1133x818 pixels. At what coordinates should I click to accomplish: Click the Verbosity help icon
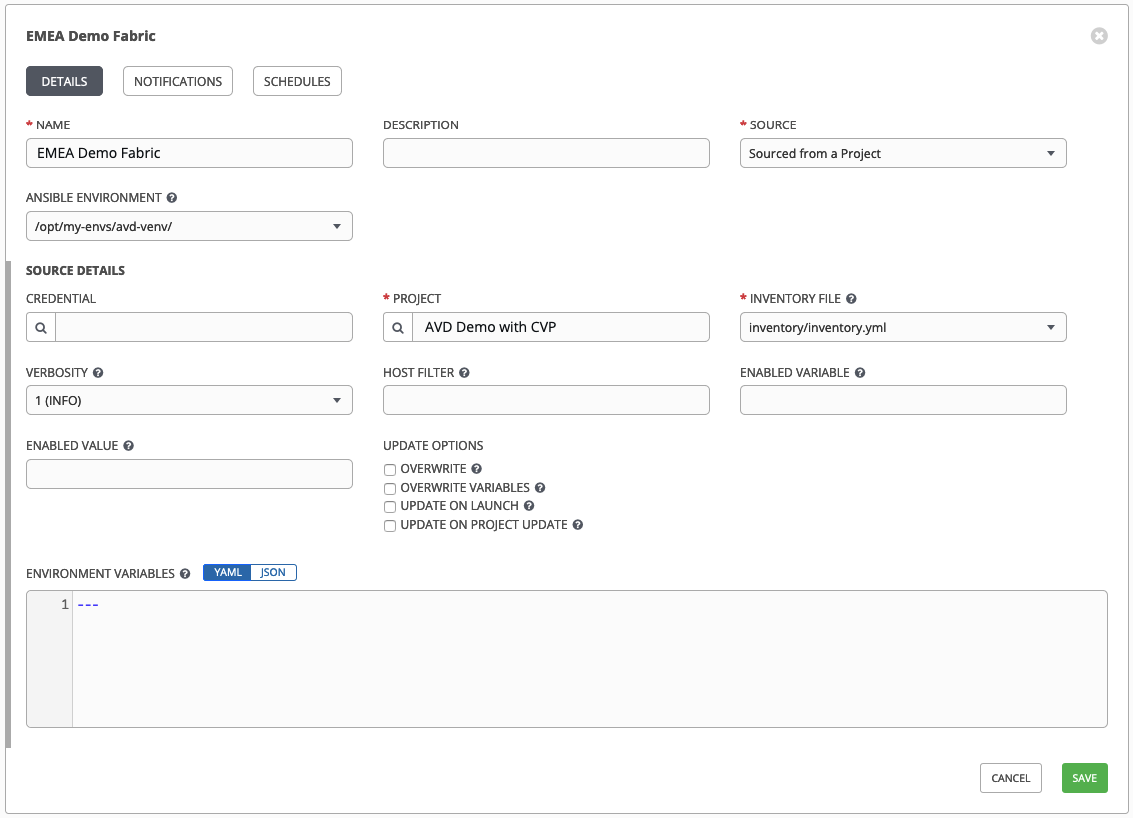pos(97,372)
